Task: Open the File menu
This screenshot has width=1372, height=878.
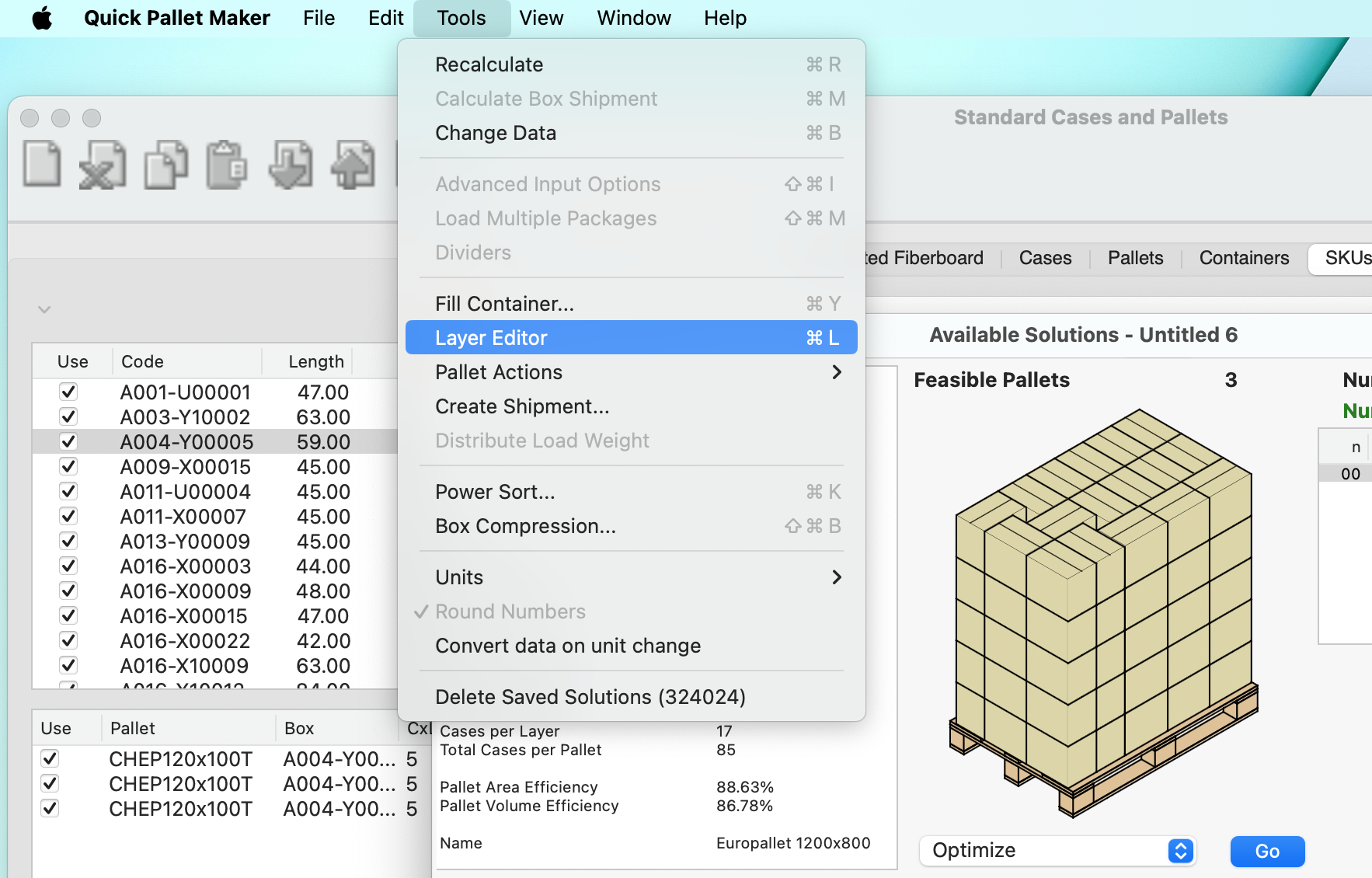Action: pos(319,18)
